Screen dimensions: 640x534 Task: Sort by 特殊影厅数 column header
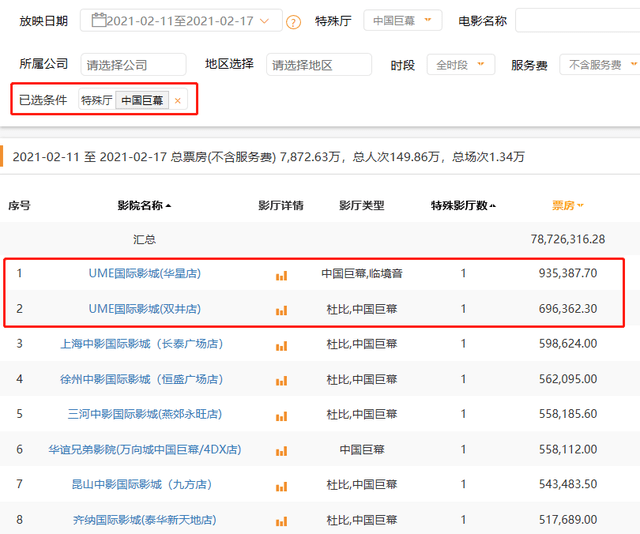tap(463, 205)
